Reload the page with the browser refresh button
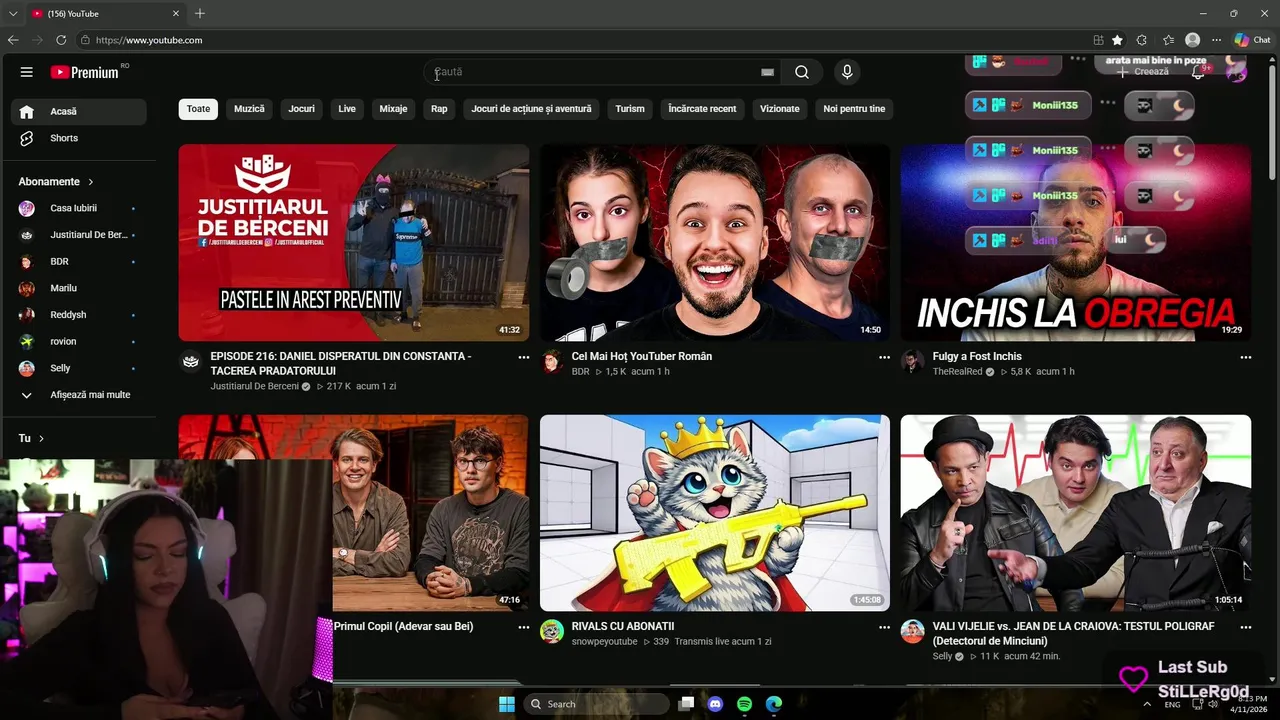1280x720 pixels. [x=61, y=40]
